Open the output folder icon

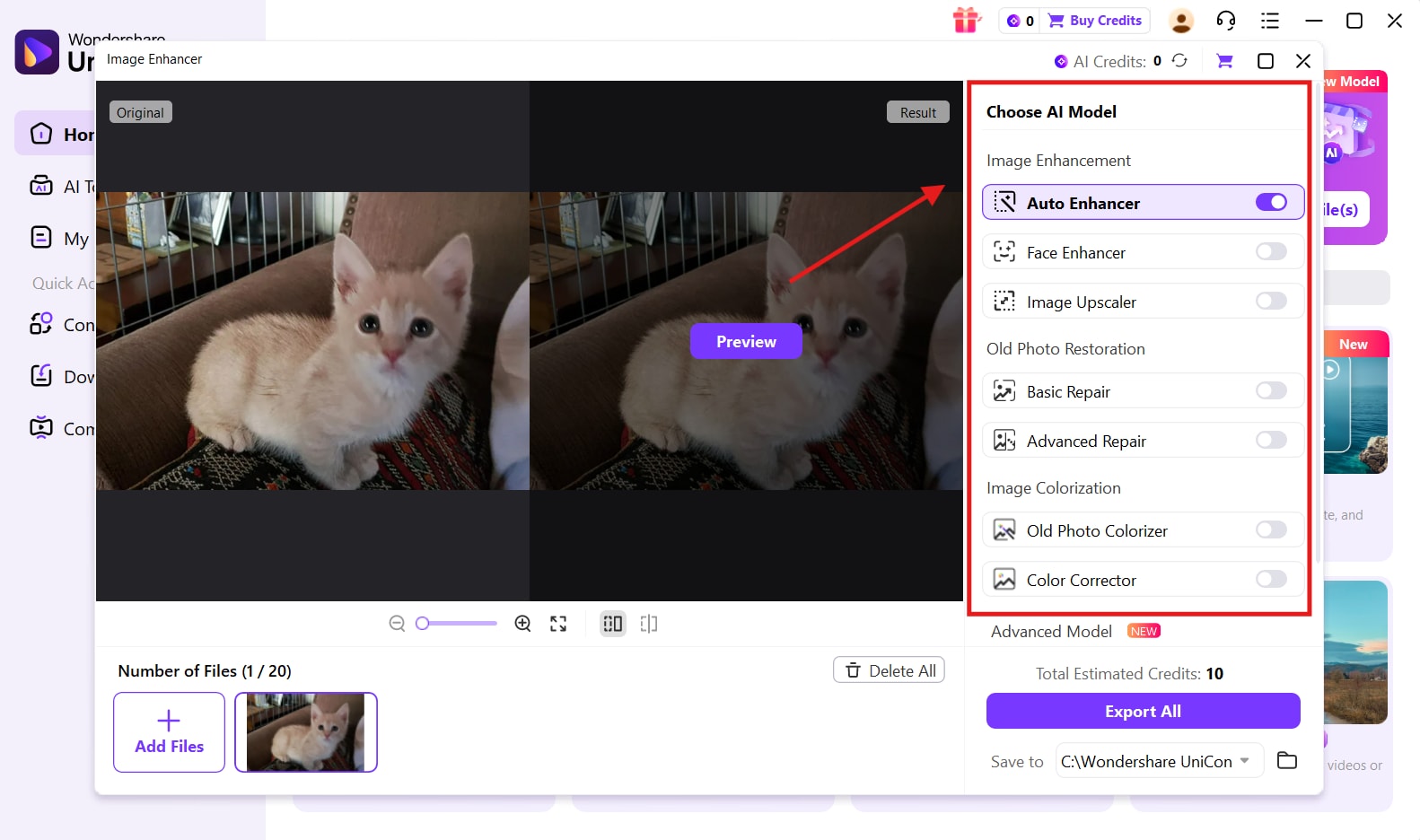pyautogui.click(x=1287, y=761)
